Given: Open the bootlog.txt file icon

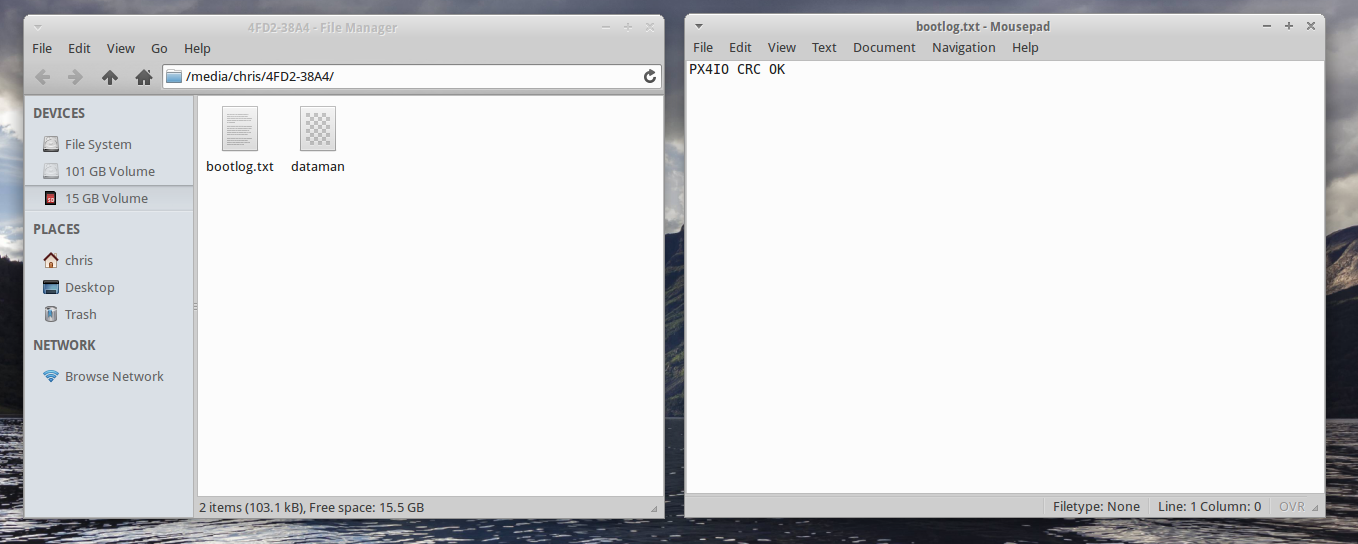Looking at the screenshot, I should (x=240, y=130).
